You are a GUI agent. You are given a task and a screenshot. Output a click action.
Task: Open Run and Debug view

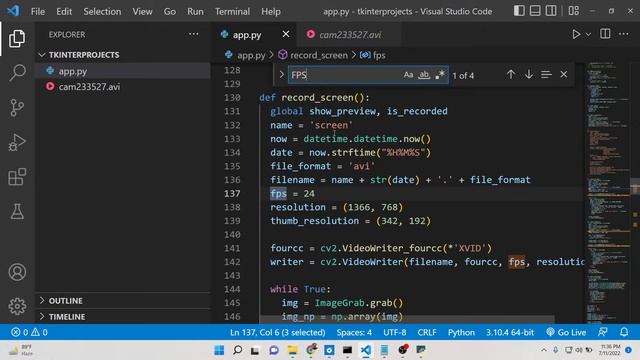click(x=17, y=142)
